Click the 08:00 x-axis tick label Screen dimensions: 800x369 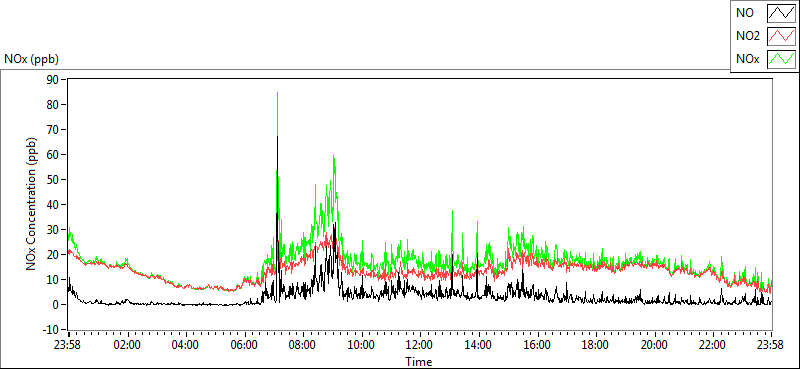click(304, 345)
